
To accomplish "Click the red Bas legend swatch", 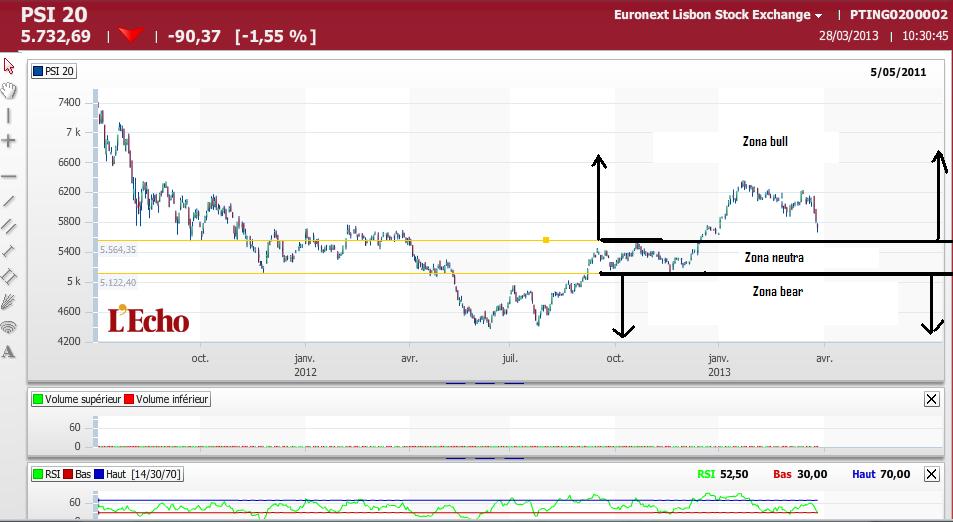I will pos(68,474).
